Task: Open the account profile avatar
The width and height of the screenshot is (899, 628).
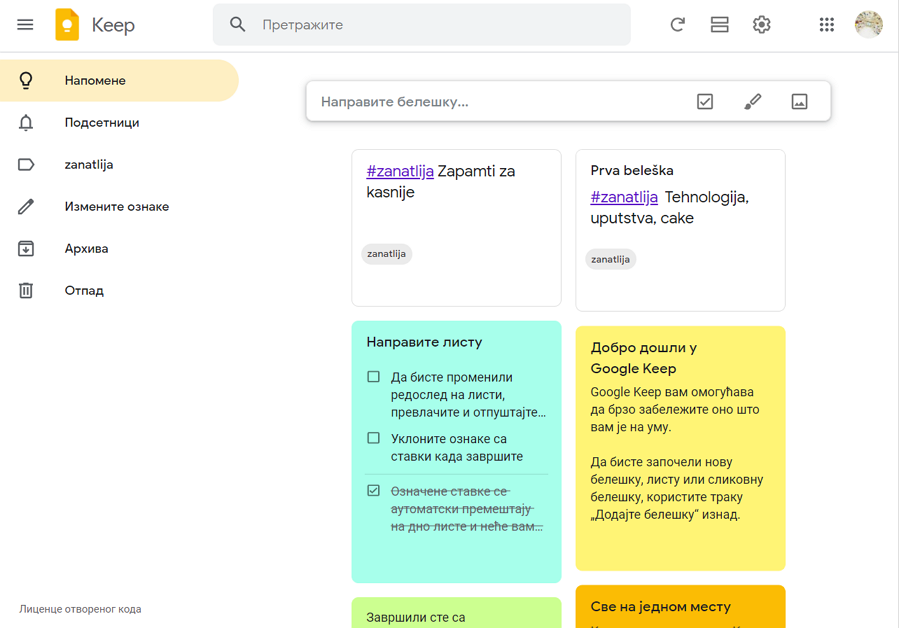Action: coord(869,25)
